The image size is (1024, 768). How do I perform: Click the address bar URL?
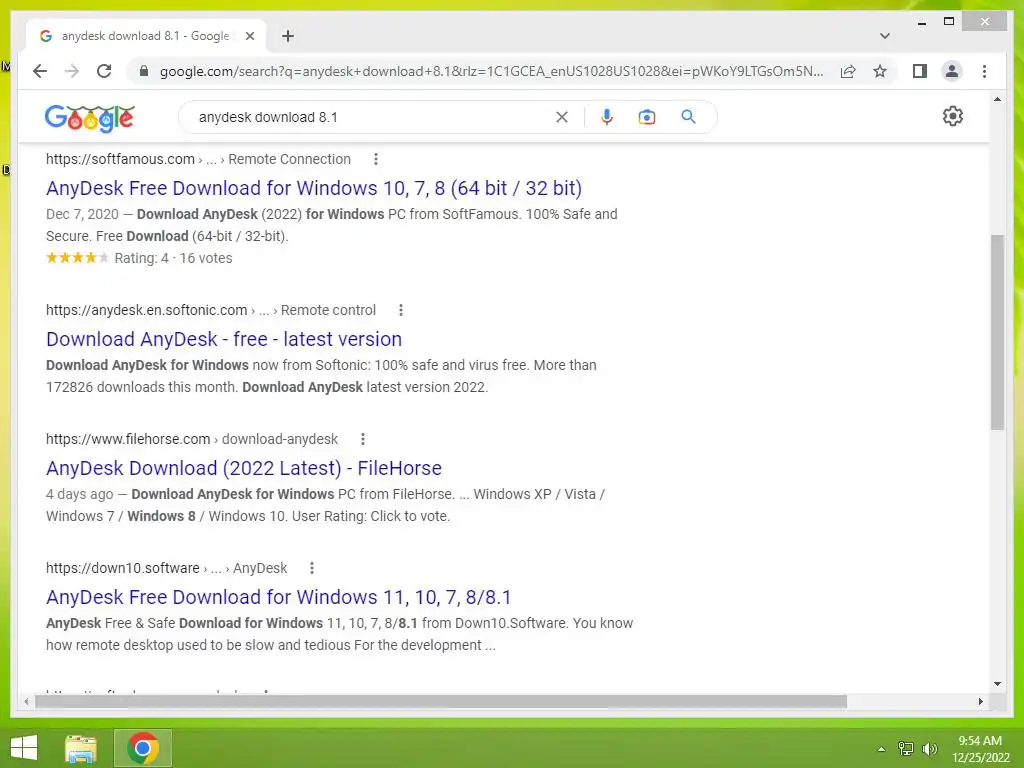(x=491, y=71)
